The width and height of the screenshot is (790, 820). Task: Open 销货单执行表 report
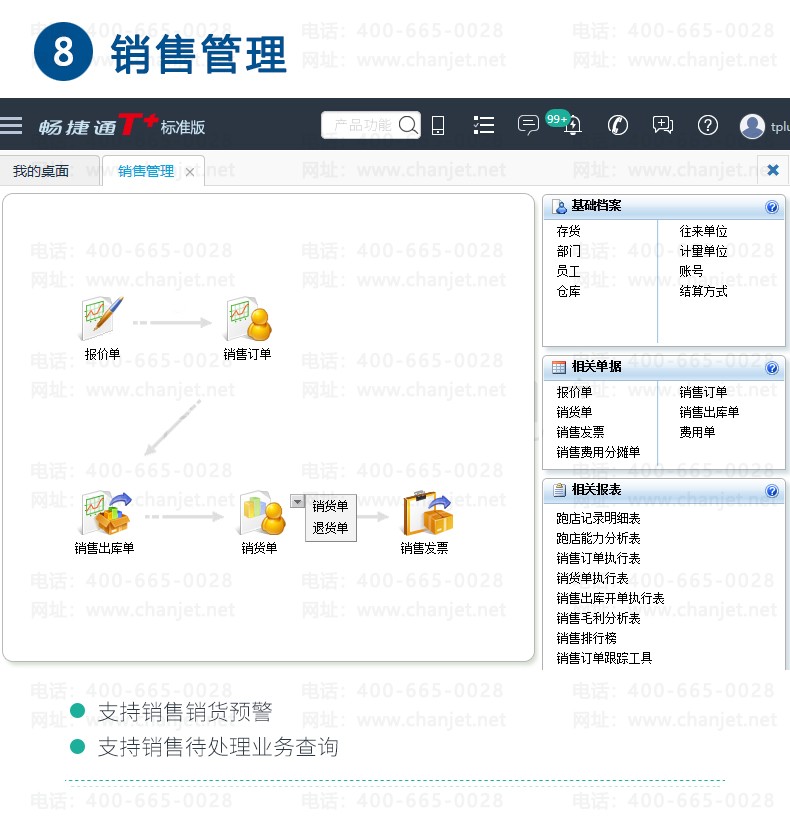(x=592, y=578)
